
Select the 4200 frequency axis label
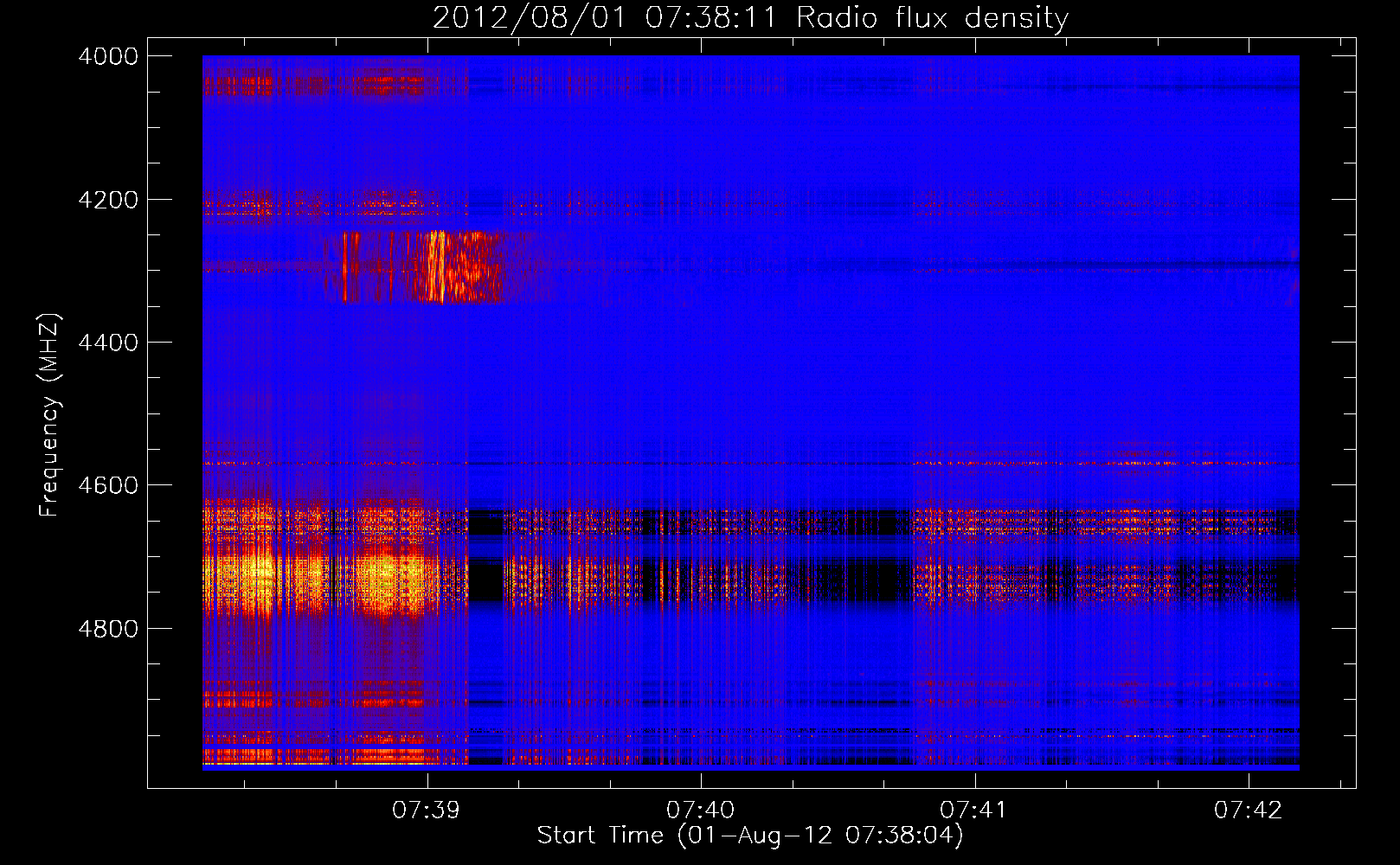[108, 200]
